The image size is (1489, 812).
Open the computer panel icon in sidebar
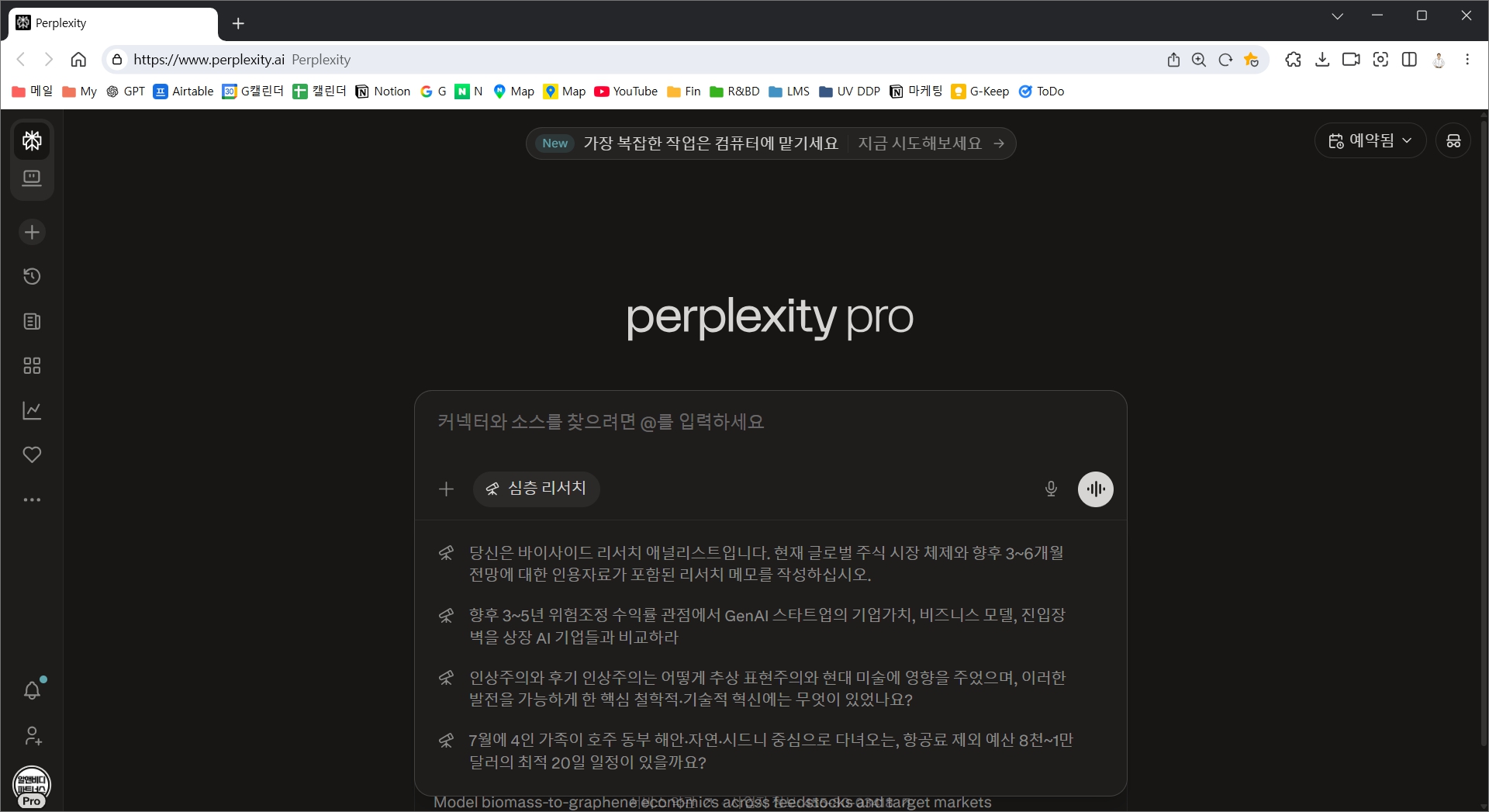click(32, 178)
